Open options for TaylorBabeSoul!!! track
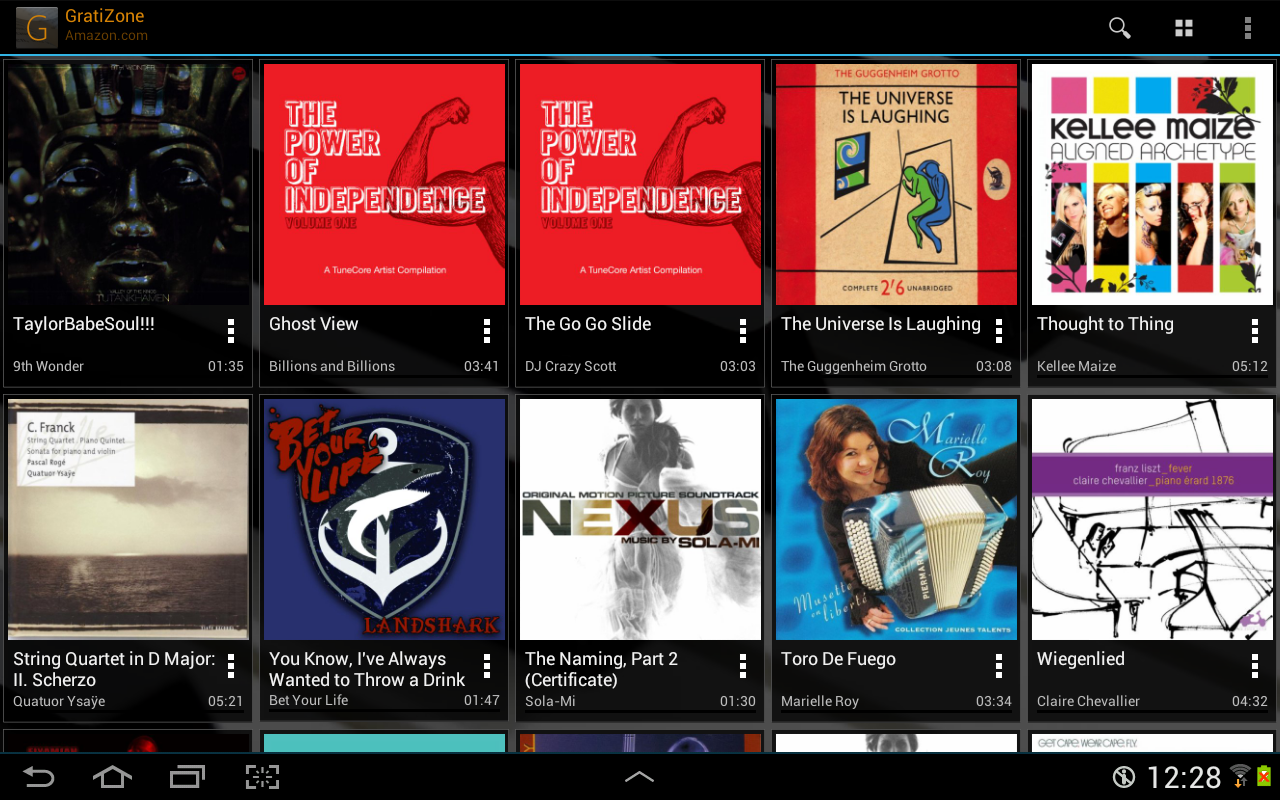Viewport: 1280px width, 800px height. 231,331
